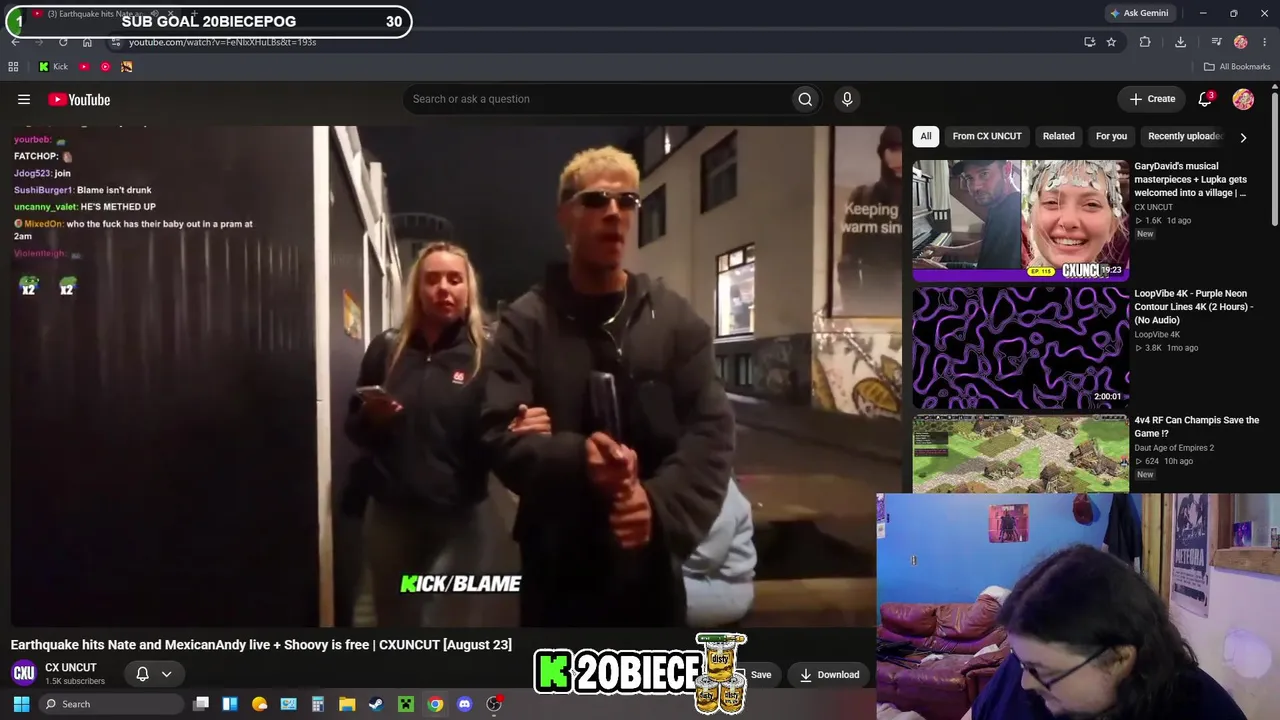
Task: Open File Explorer from the taskbar
Action: [x=347, y=704]
